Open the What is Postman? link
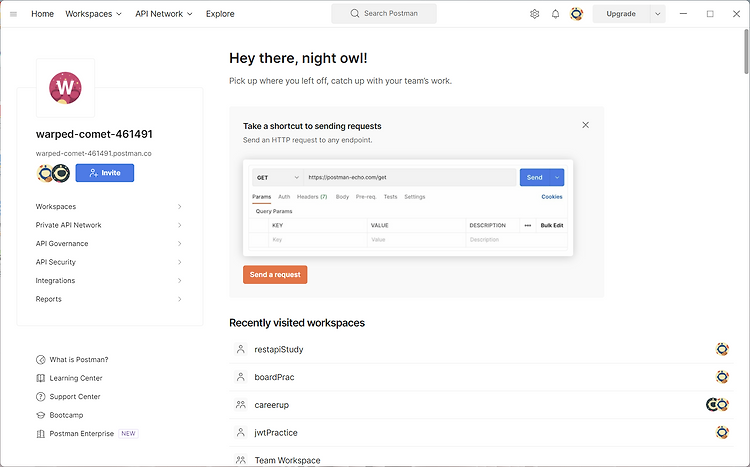Image resolution: width=750 pixels, height=467 pixels. click(79, 360)
